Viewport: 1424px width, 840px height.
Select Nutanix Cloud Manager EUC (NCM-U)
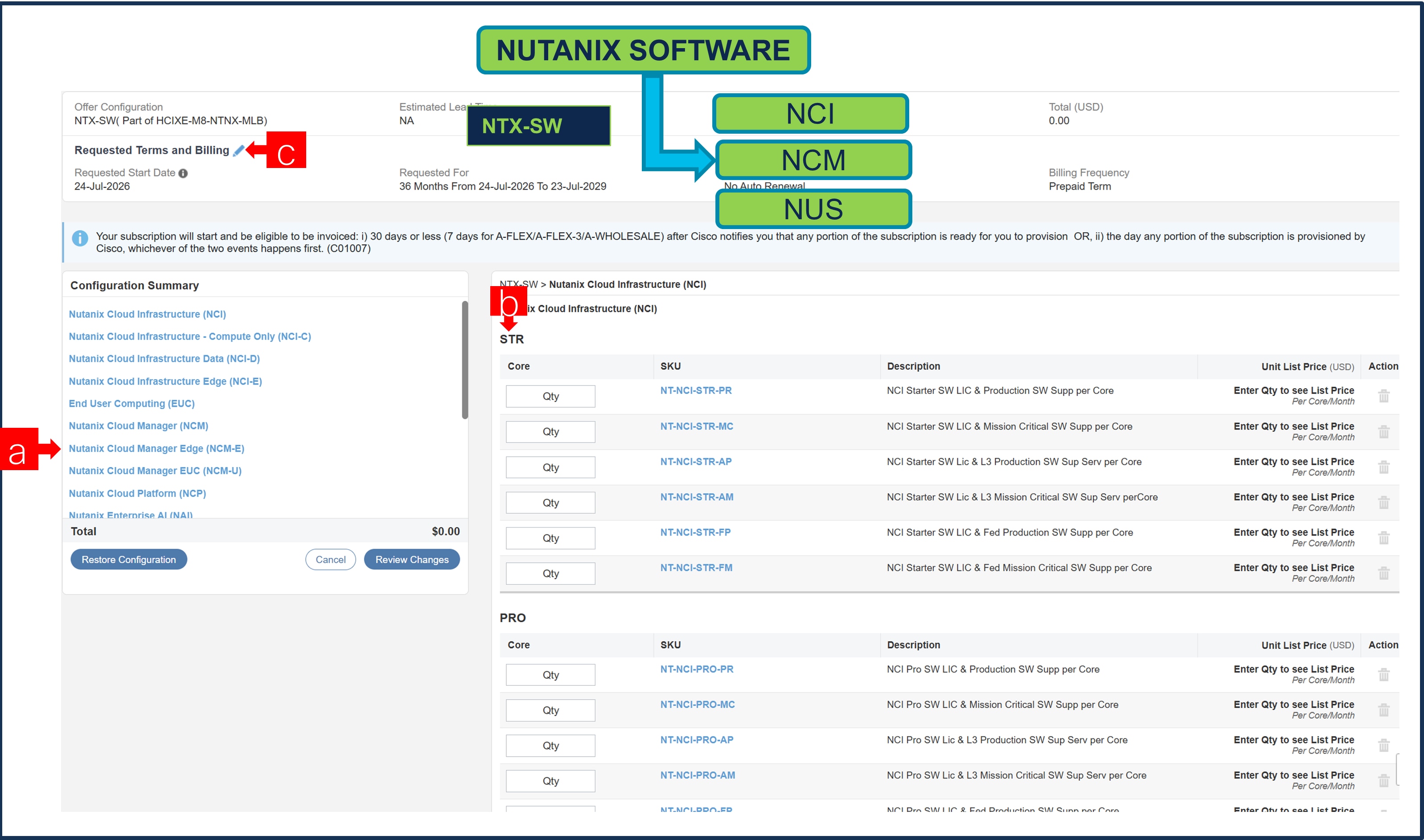[155, 471]
